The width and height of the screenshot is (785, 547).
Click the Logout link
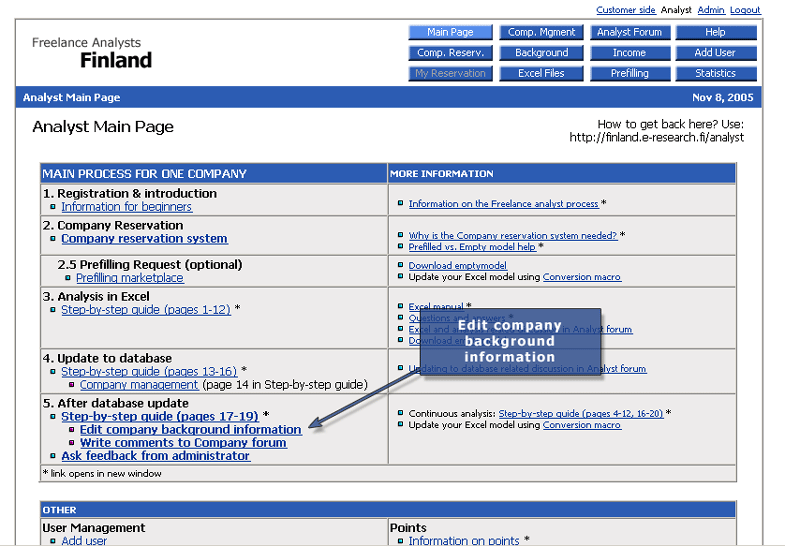click(x=745, y=10)
